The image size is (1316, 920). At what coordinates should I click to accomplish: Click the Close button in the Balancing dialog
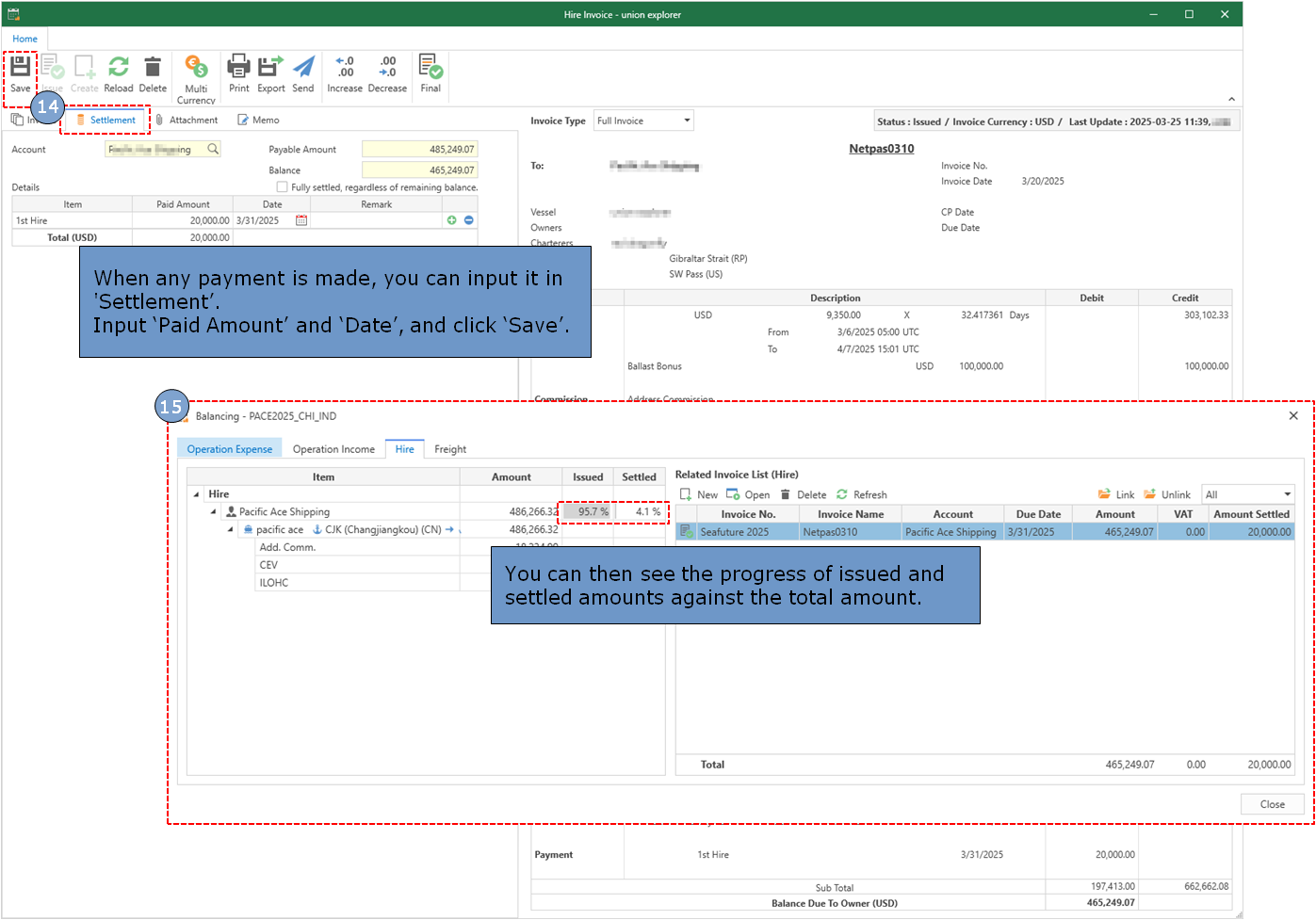tap(1272, 804)
